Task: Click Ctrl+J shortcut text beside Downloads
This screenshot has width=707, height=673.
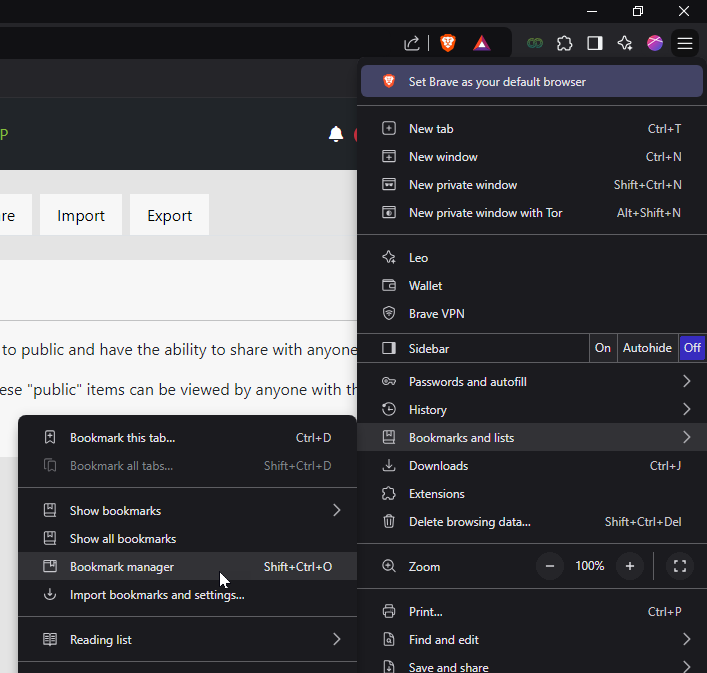Action: (x=666, y=466)
